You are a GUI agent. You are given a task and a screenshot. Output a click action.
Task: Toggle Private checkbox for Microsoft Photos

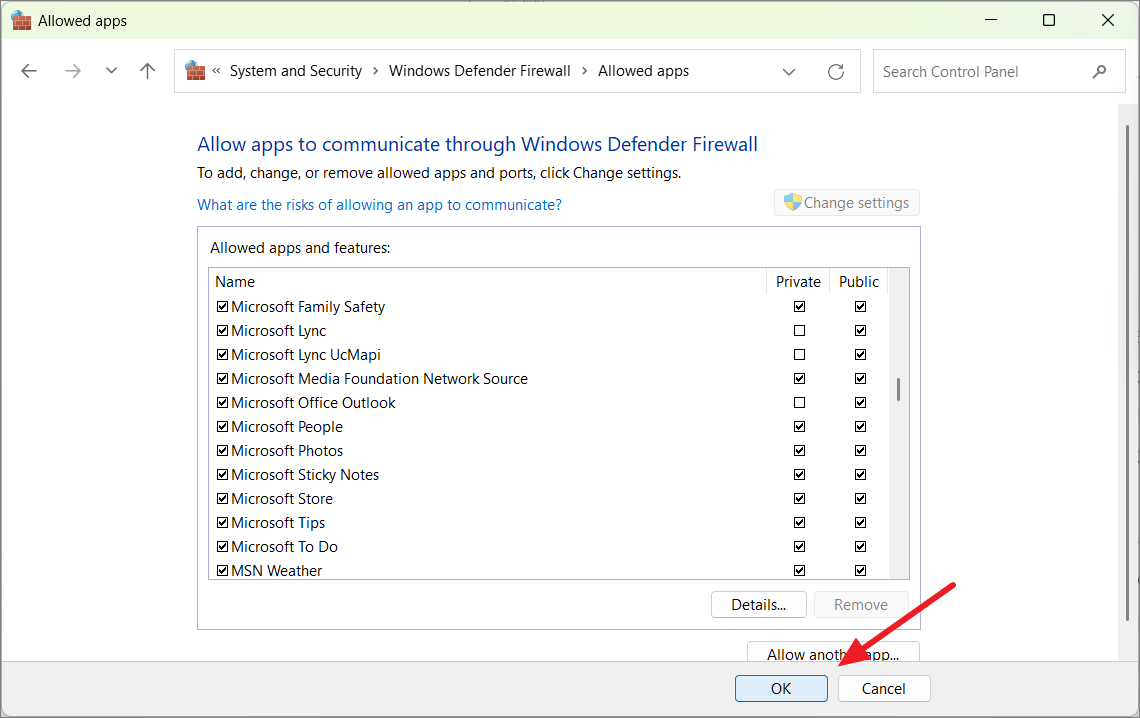[x=800, y=451]
